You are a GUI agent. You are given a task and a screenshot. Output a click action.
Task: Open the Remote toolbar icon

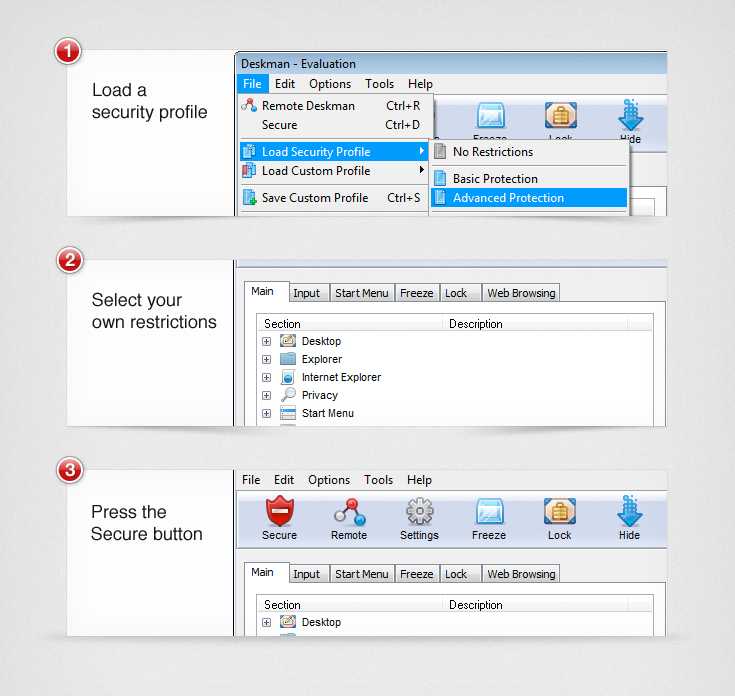[349, 512]
